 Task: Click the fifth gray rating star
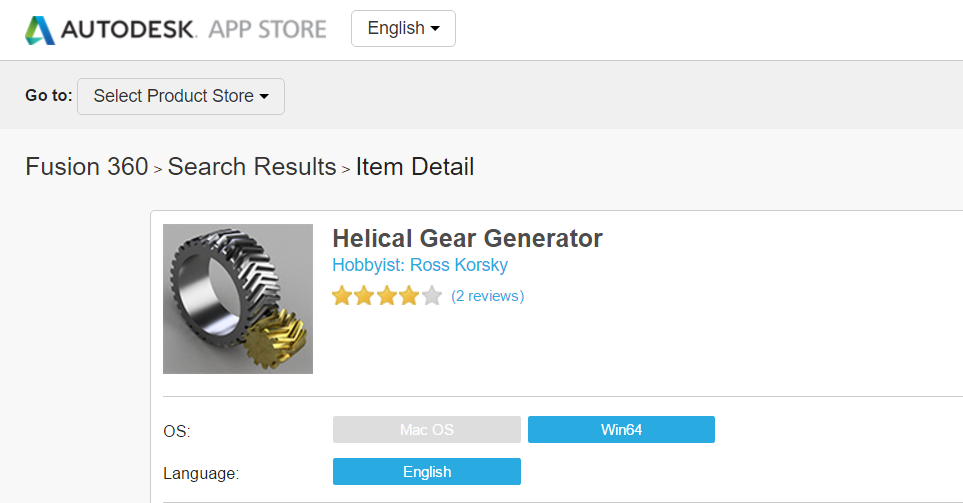(x=431, y=296)
